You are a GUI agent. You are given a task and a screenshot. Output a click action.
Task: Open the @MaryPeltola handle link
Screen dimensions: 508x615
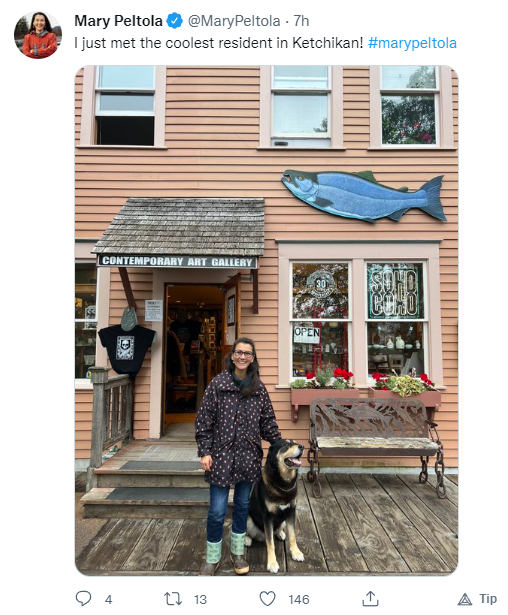point(234,21)
